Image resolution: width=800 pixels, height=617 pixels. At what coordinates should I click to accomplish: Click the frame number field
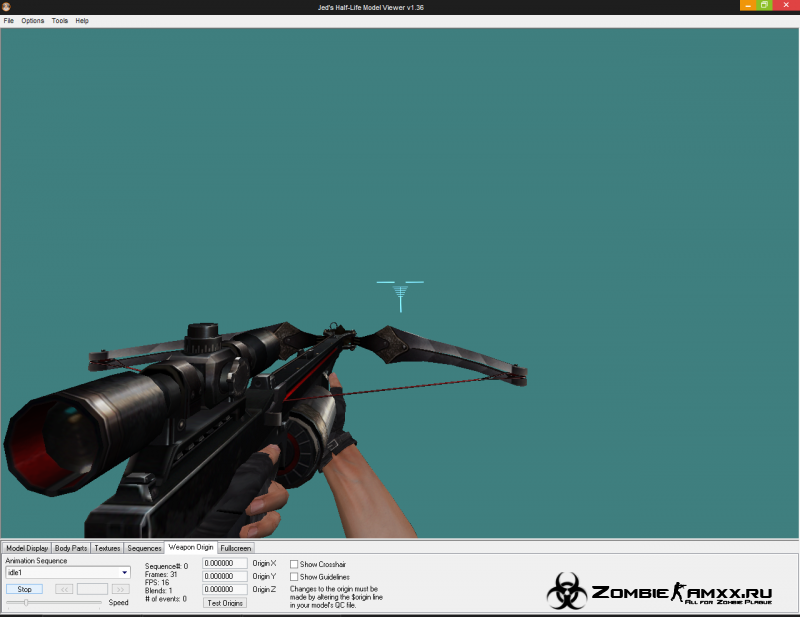92,589
